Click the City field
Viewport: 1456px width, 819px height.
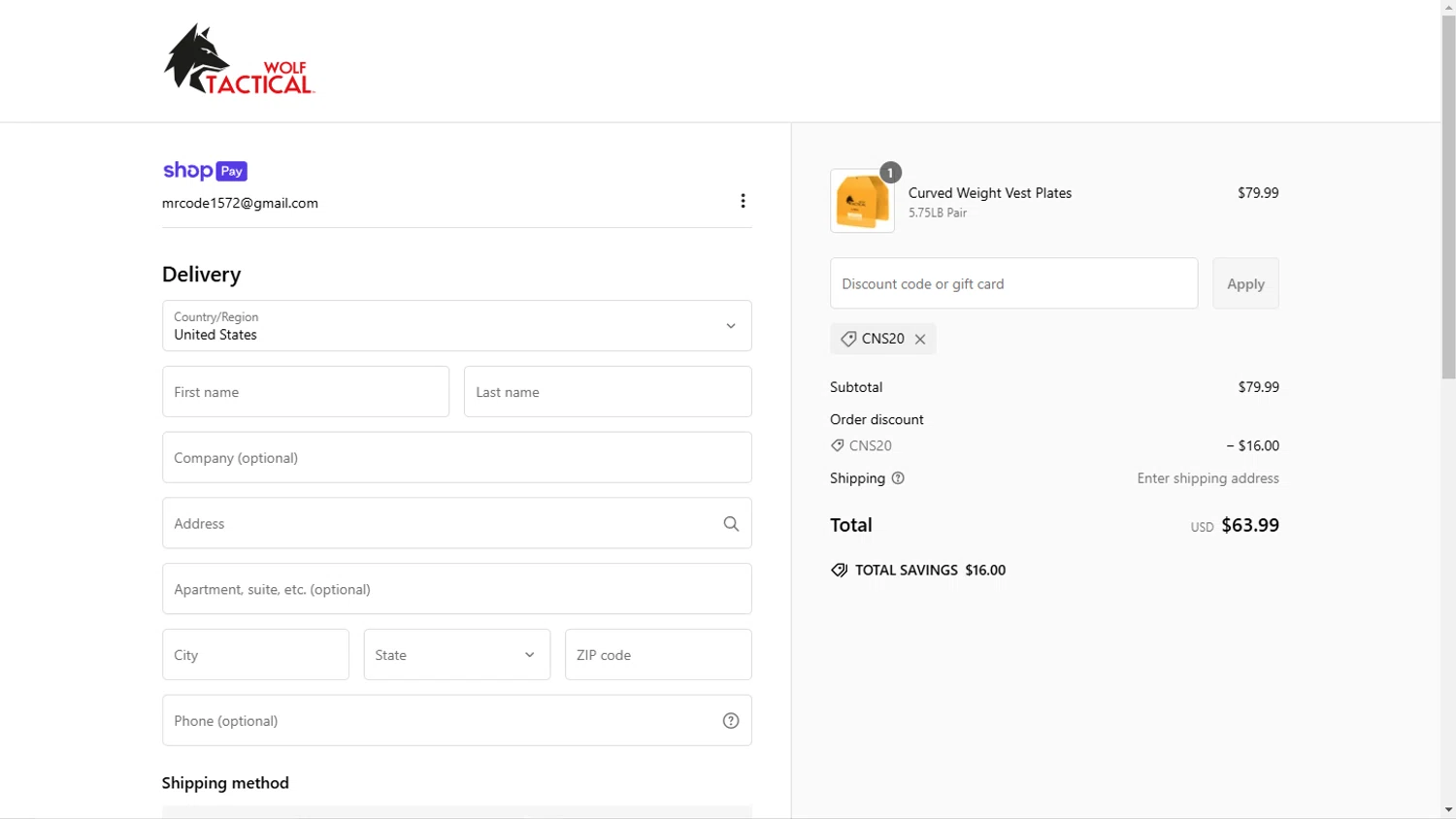pos(255,655)
